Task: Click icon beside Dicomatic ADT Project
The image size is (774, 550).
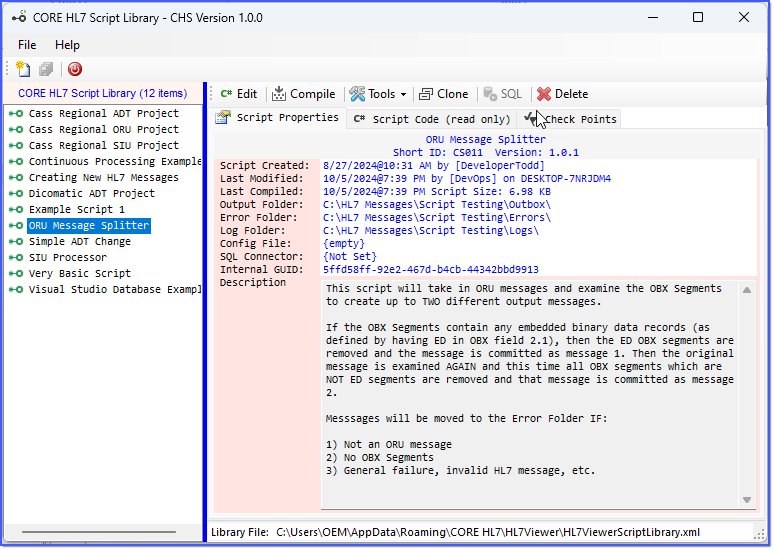Action: [x=16, y=194]
